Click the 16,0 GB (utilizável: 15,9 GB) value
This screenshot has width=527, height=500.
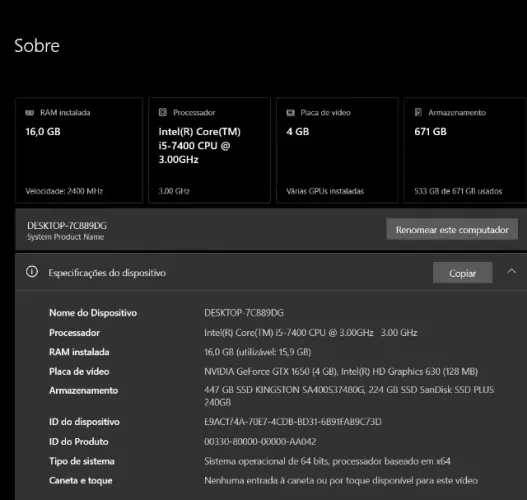258,352
